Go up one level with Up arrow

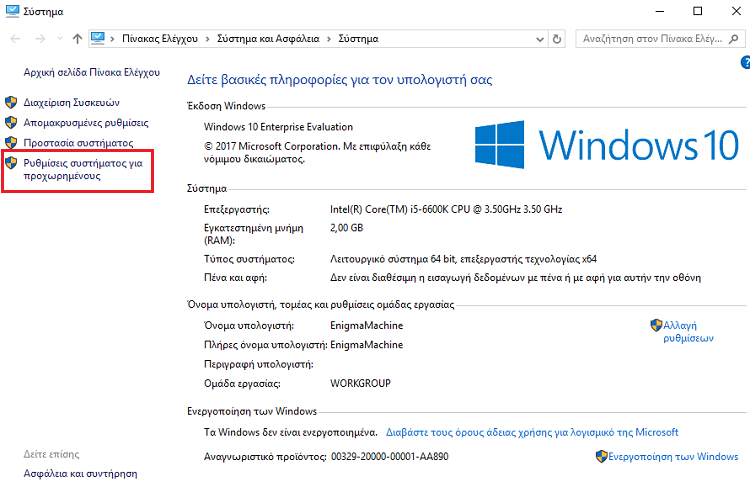[77, 39]
